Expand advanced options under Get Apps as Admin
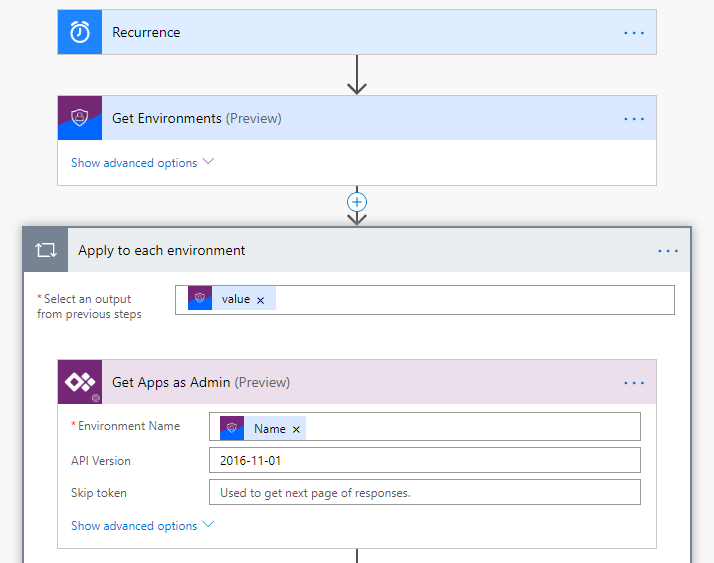714x563 pixels. point(142,525)
